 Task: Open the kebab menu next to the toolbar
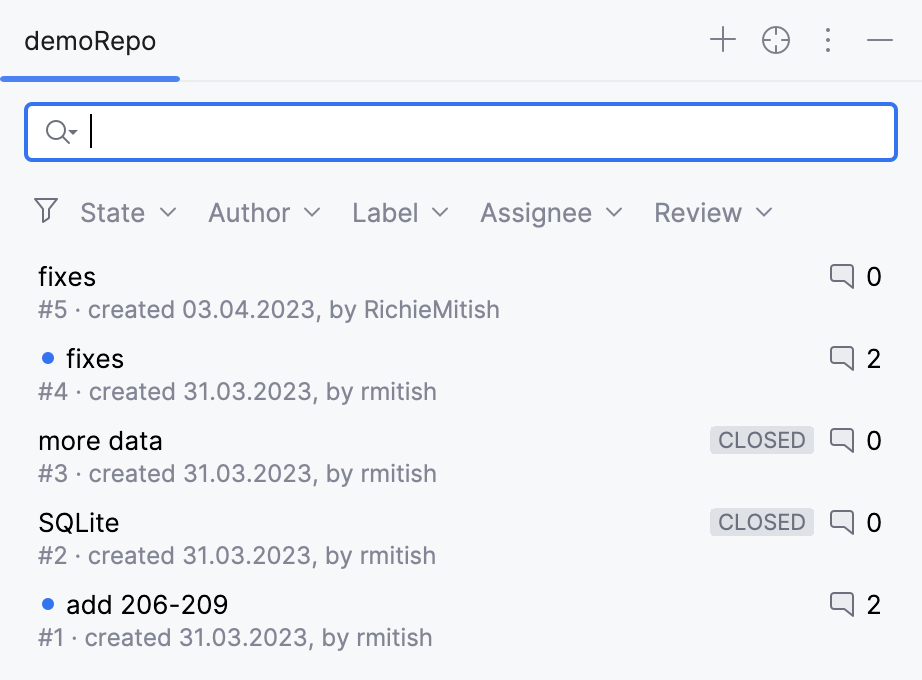[827, 40]
